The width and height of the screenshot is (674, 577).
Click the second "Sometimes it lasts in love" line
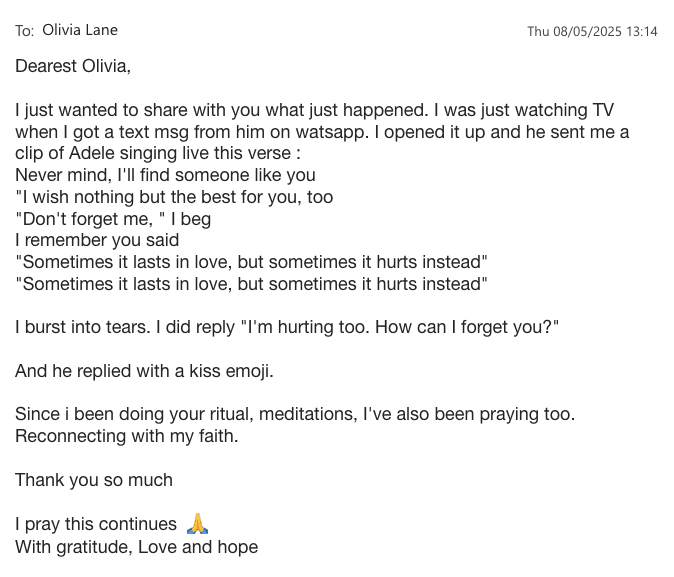251,284
